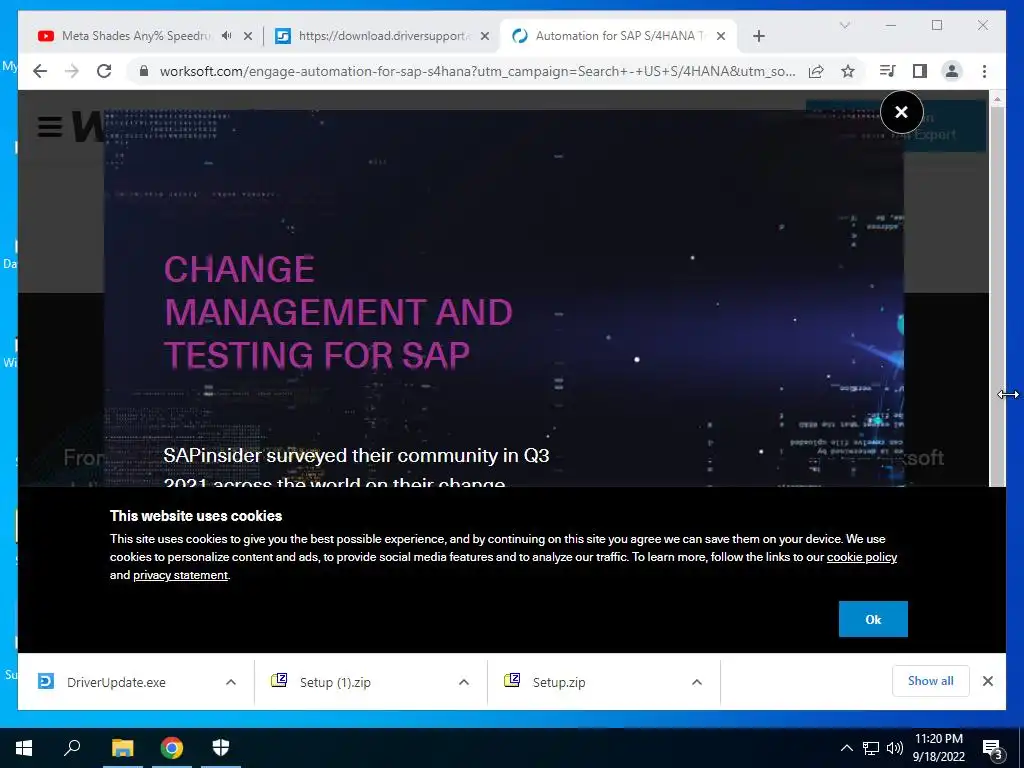Open the DriverUpdate.exe download
Viewport: 1024px width, 768px height.
tap(118, 682)
